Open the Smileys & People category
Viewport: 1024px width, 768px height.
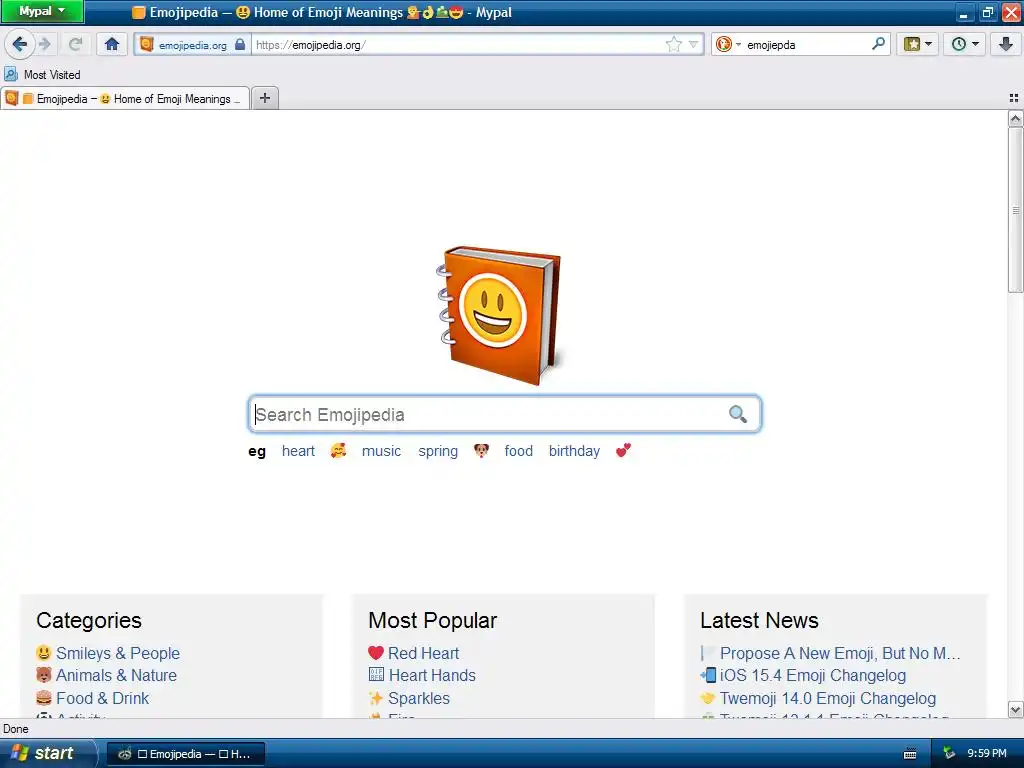(x=118, y=653)
